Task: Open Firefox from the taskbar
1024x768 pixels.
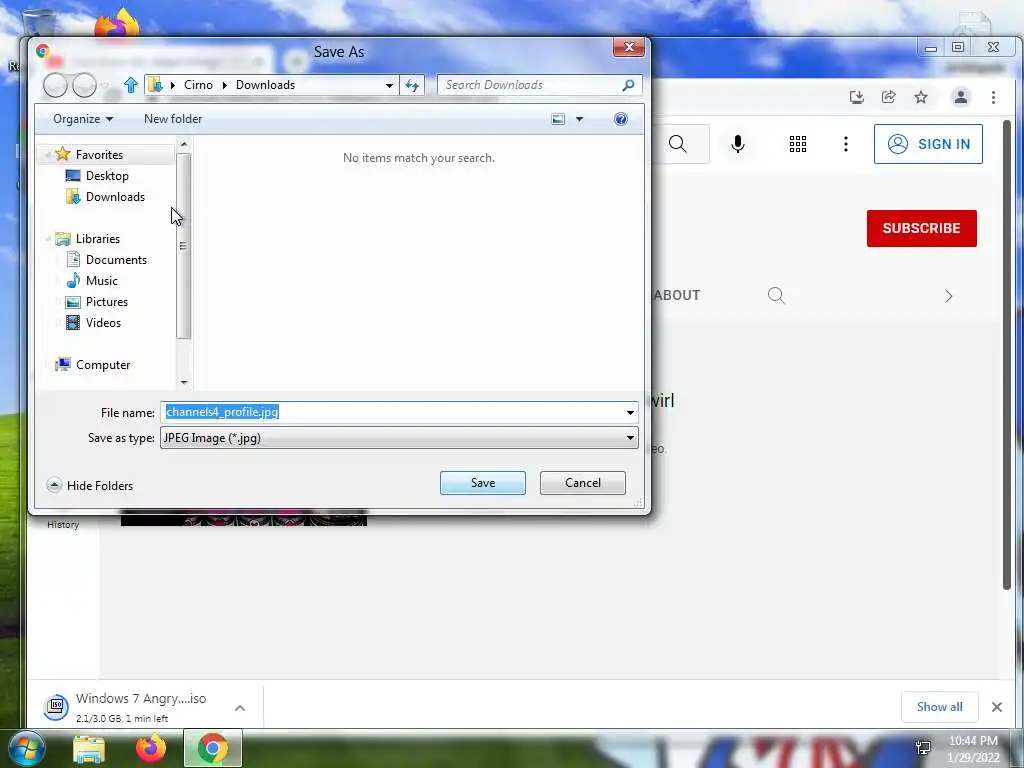Action: [151, 748]
